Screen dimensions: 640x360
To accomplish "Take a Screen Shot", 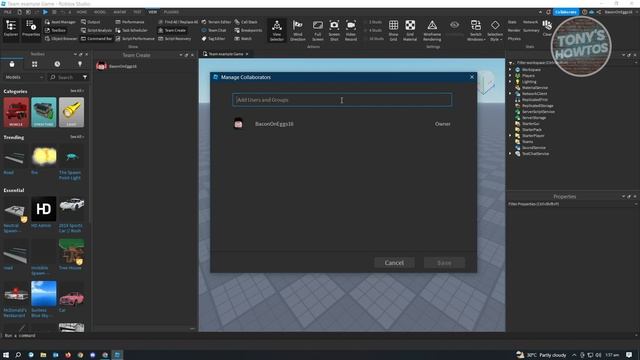I will [334, 30].
